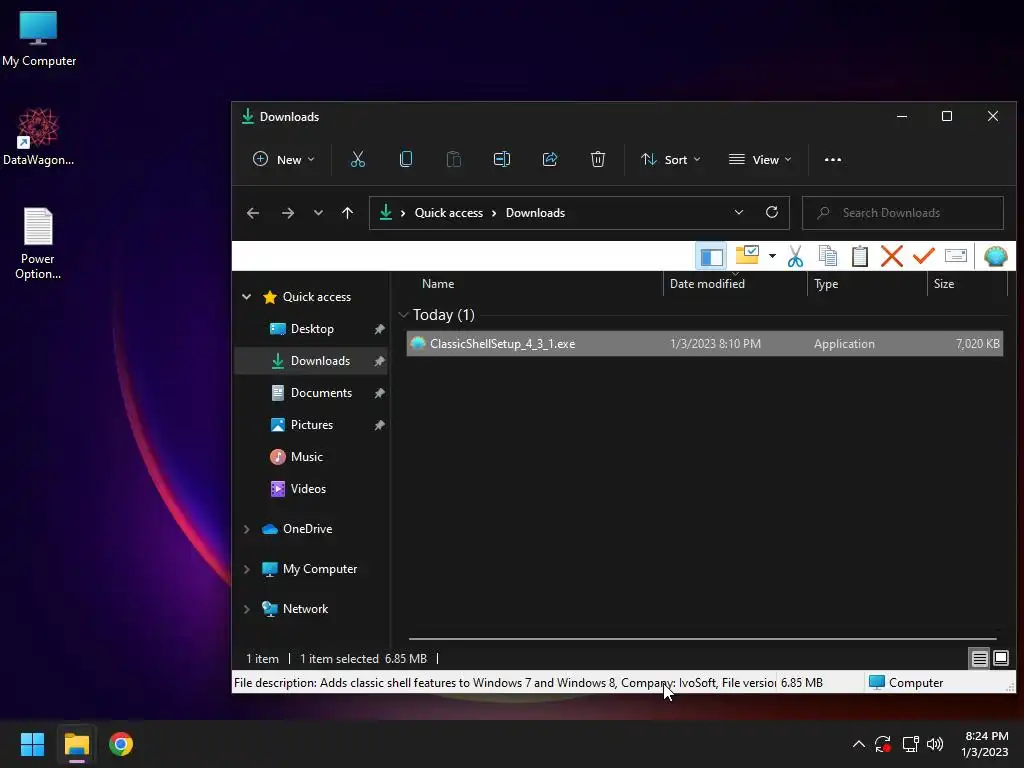Screen dimensions: 1024x768
Task: Click Classic Shell email icon
Action: point(955,255)
